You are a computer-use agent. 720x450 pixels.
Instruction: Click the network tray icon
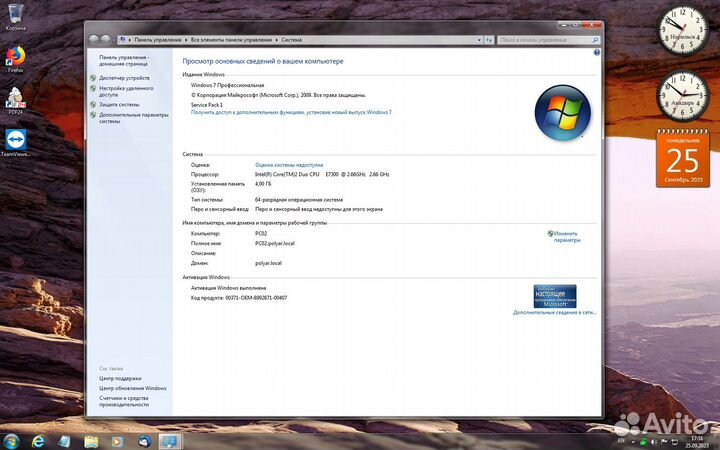pyautogui.click(x=675, y=442)
